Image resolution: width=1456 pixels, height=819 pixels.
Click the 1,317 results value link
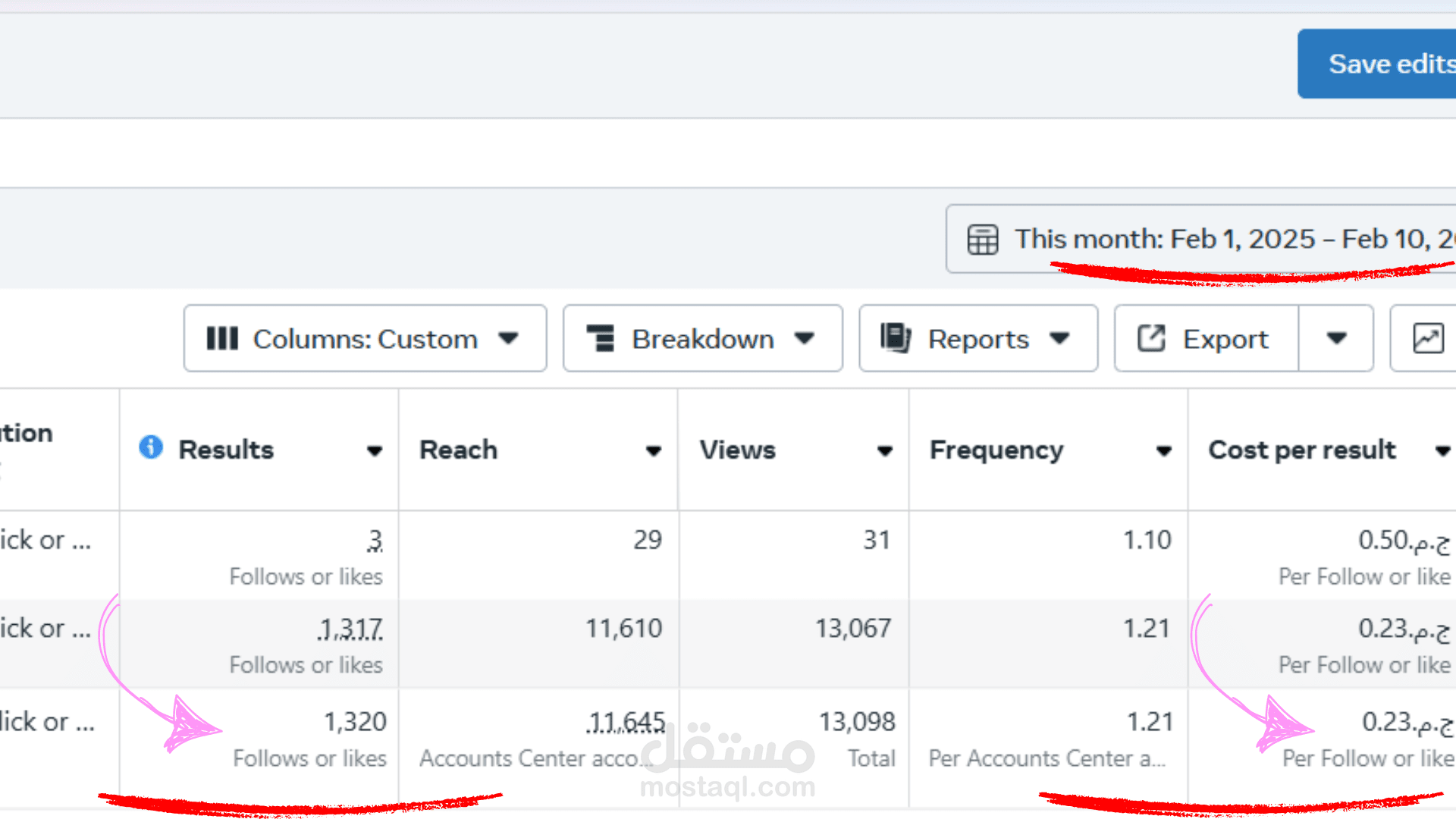pos(350,629)
